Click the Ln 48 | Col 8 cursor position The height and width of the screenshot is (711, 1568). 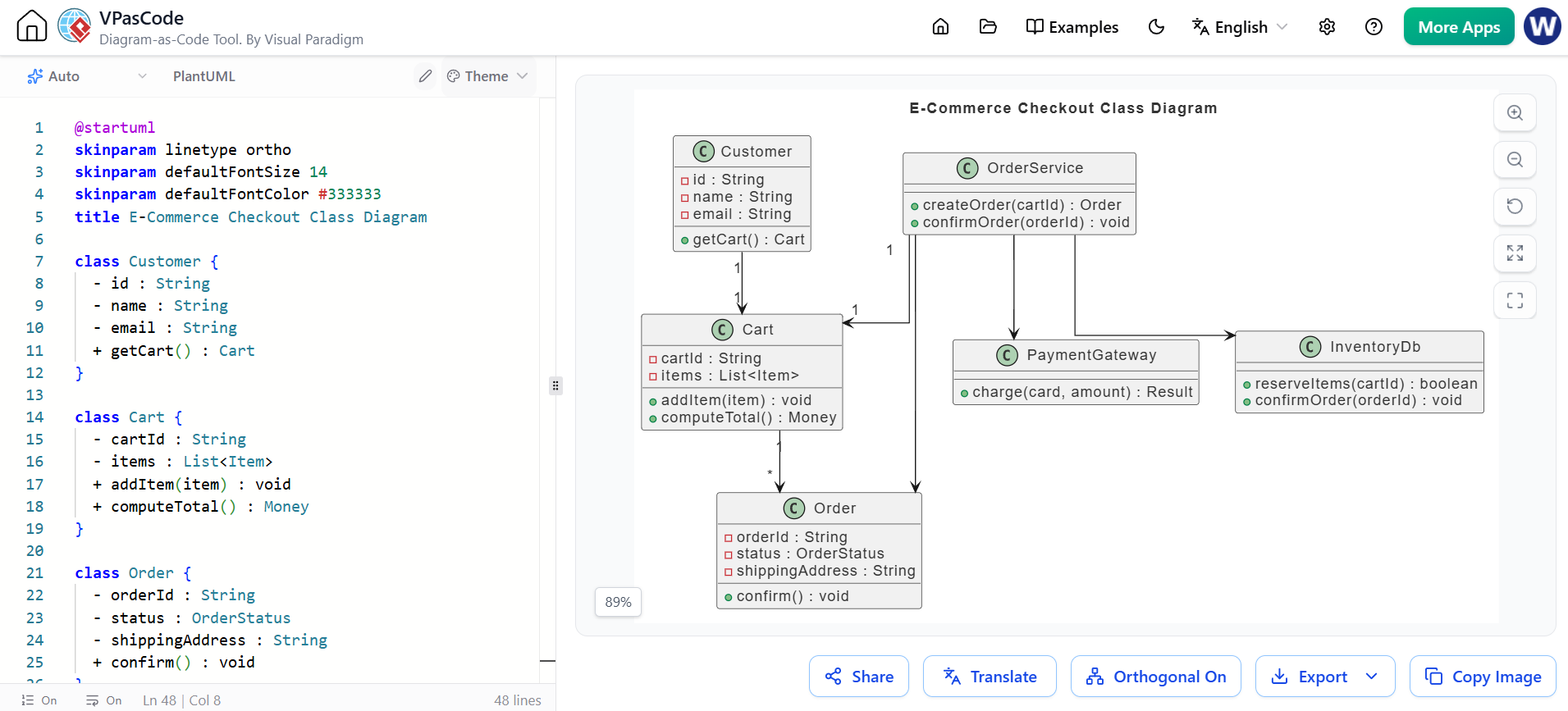tap(181, 700)
